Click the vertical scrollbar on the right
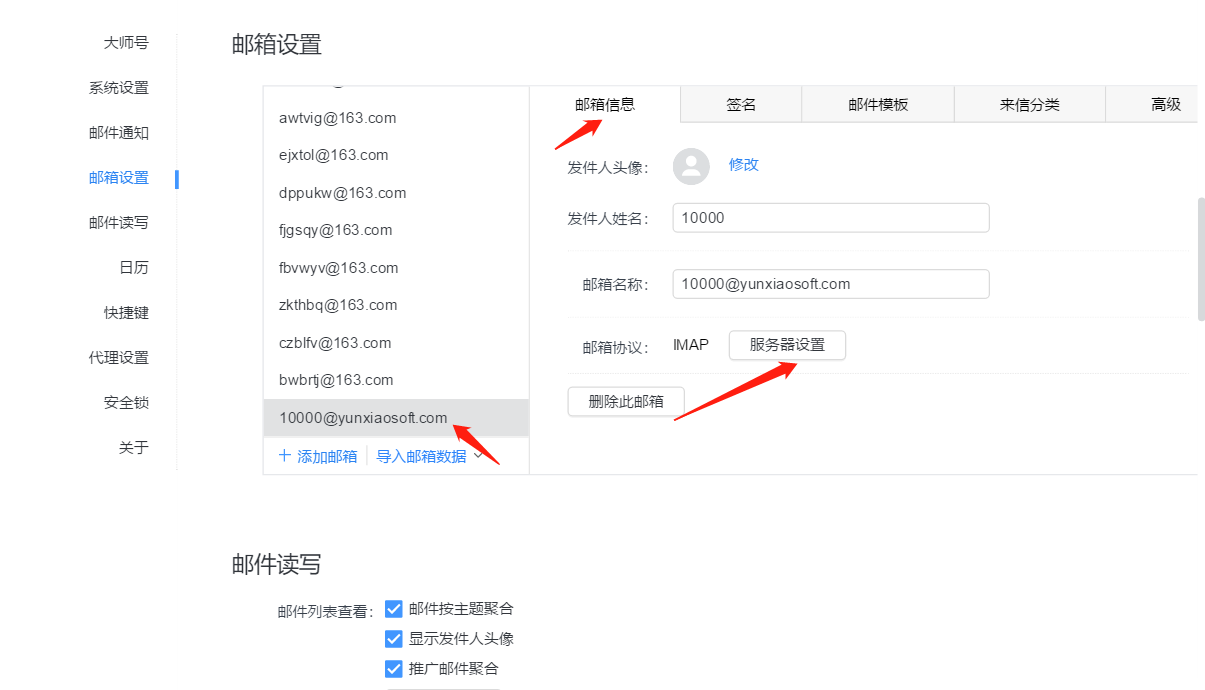This screenshot has width=1205, height=690. coord(1201,258)
